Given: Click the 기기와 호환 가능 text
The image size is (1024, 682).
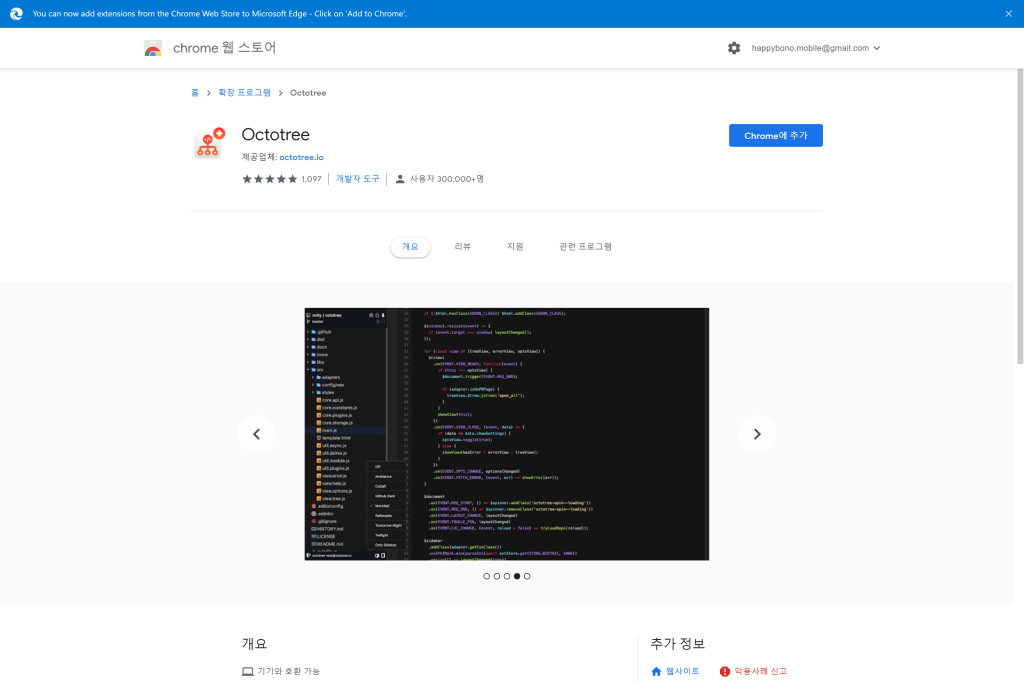Looking at the screenshot, I should coord(289,672).
